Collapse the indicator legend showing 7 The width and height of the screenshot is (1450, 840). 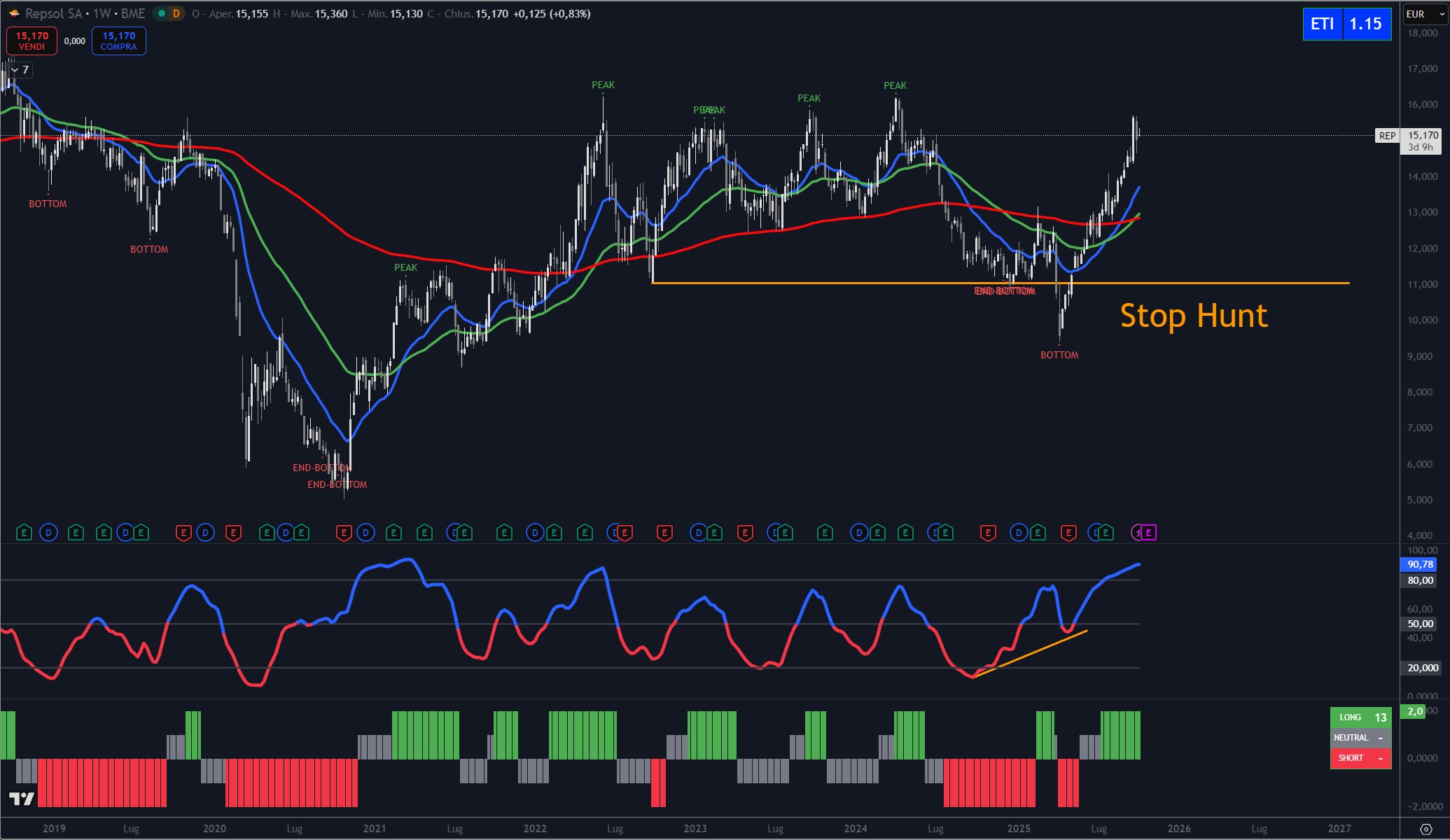[x=15, y=69]
